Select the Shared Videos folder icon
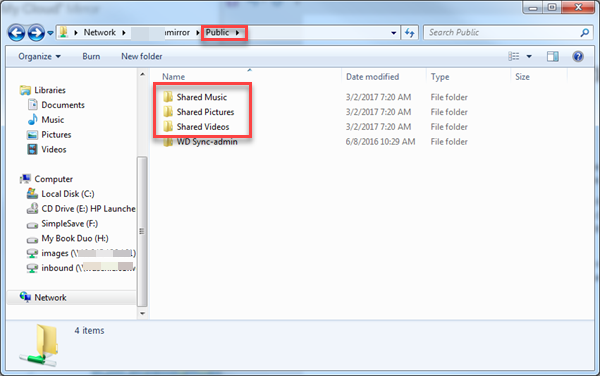This screenshot has width=600, height=376. click(168, 127)
